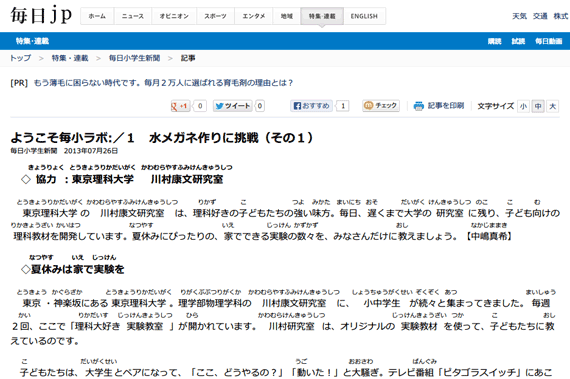The image size is (570, 379).
Task: Click the 夏休みは家で実験を subheading
Action: pyautogui.click(x=73, y=269)
